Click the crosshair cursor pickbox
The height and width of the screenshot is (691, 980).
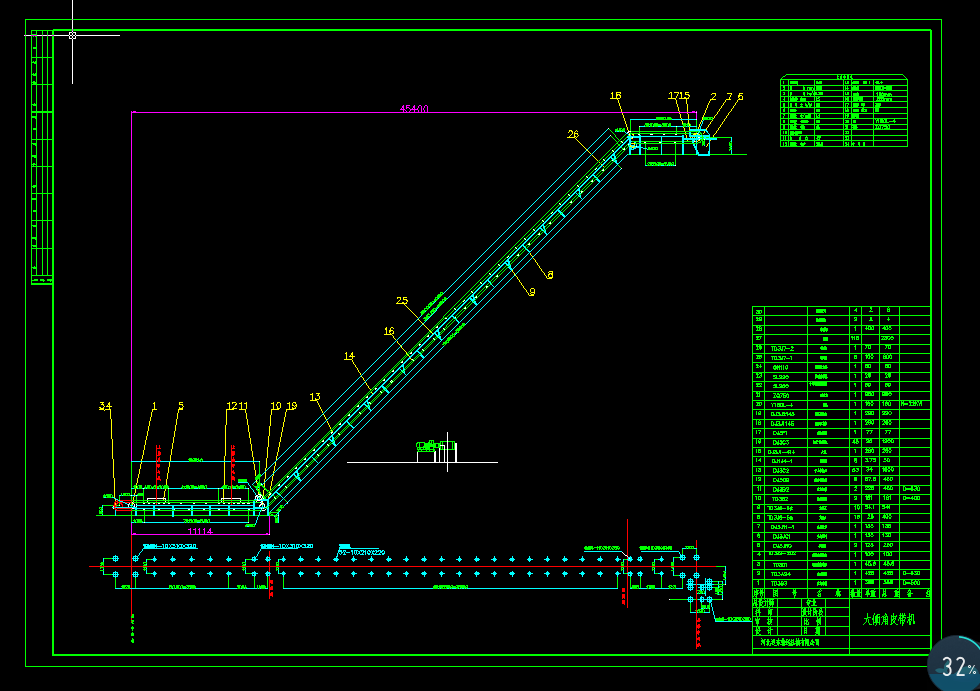point(72,35)
